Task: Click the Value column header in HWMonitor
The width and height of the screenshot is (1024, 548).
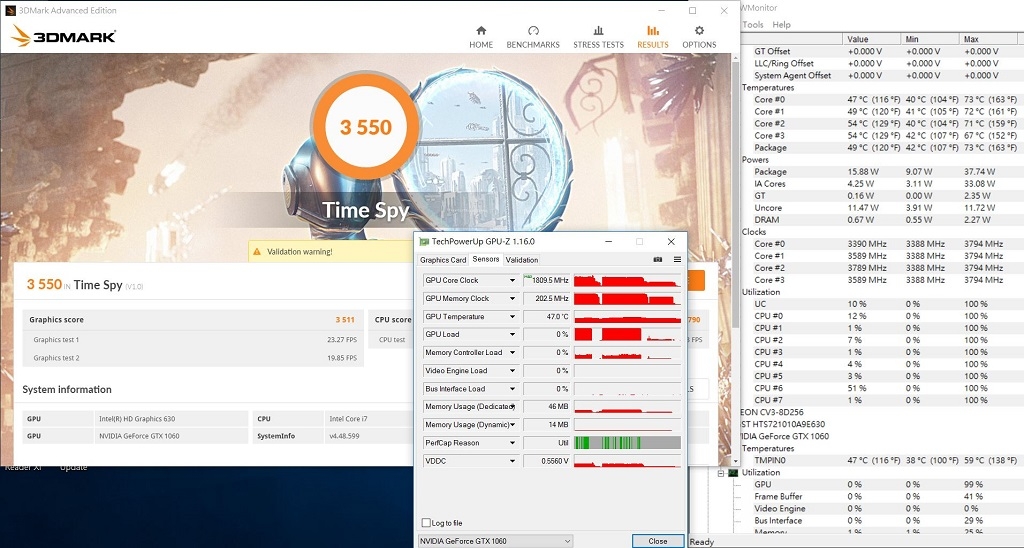Action: 871,39
